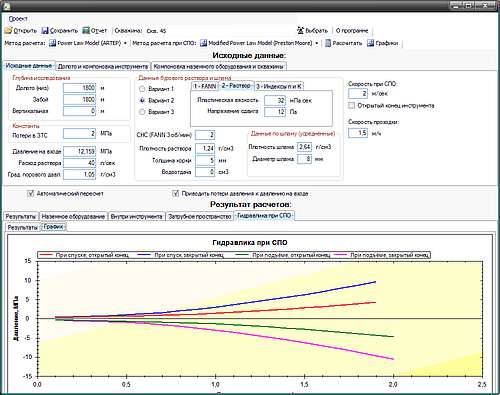Click red legend При спуске, открытый конец
The image size is (500, 395).
click(x=84, y=255)
